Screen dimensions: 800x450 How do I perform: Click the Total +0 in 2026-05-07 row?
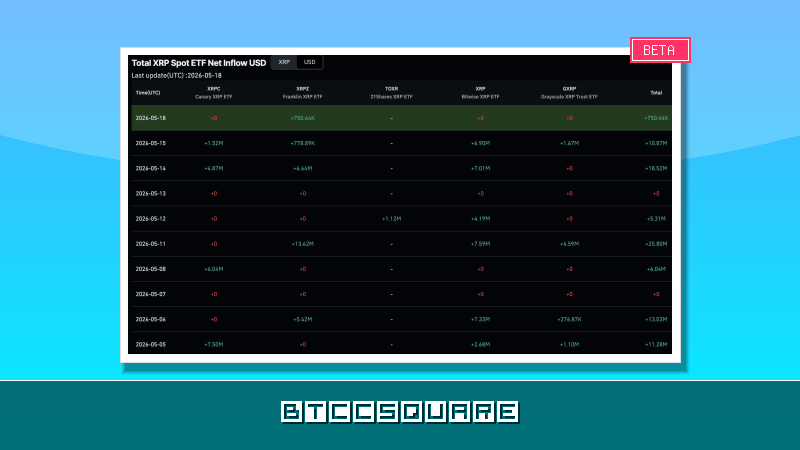656,294
